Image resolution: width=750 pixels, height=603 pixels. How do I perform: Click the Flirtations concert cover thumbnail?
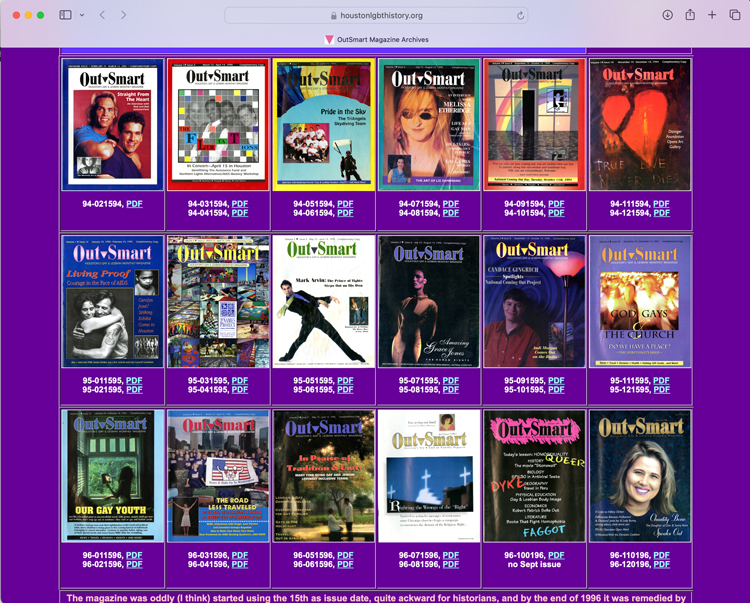point(218,125)
